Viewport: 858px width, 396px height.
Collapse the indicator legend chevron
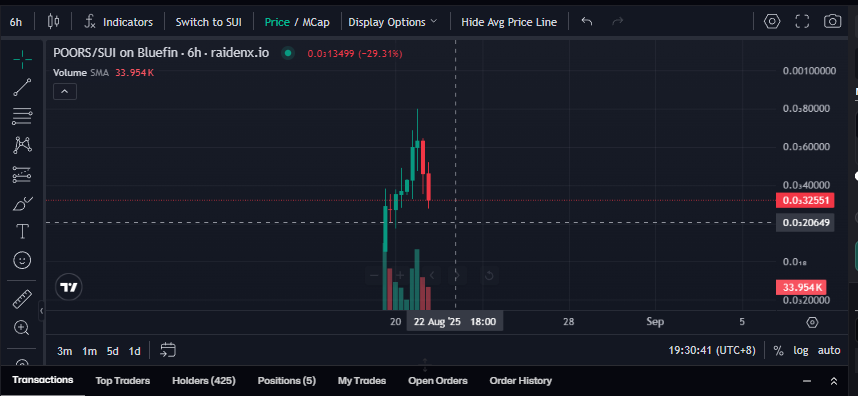tap(65, 91)
